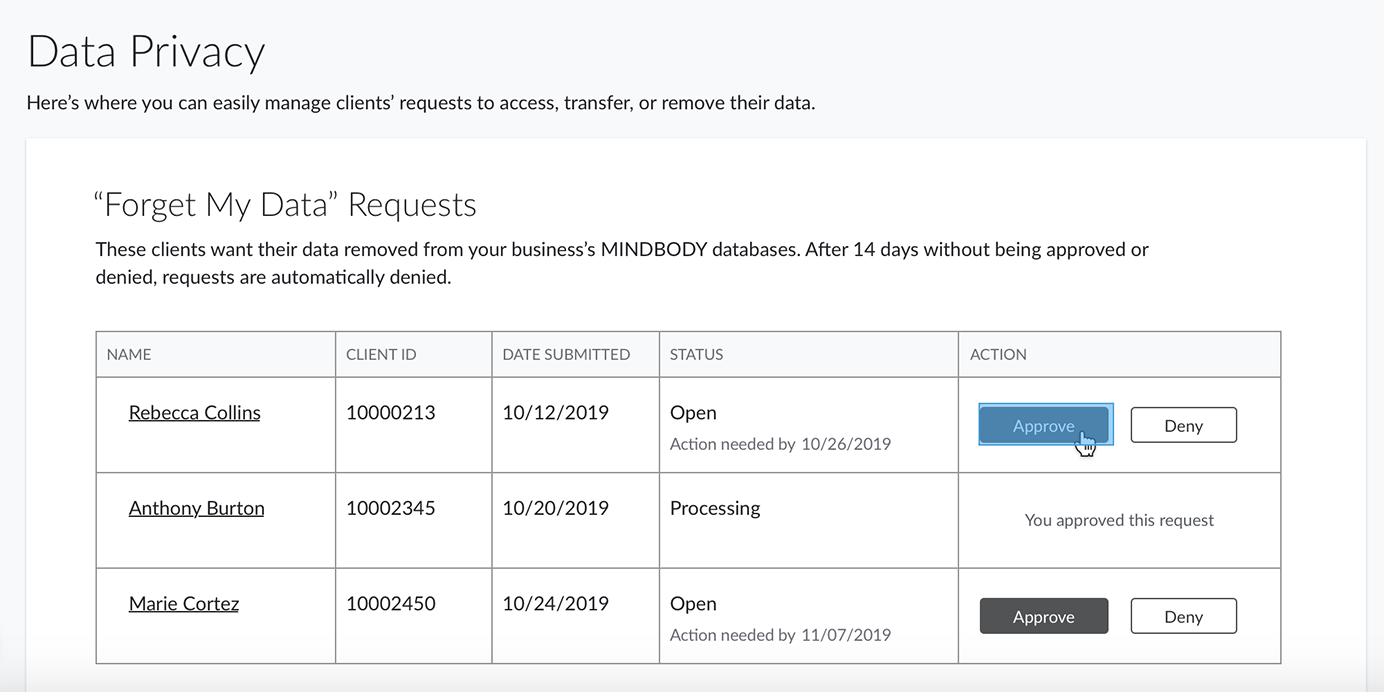Deny Rebecca Collins' forget data request
This screenshot has width=1384, height=692.
tap(1183, 425)
